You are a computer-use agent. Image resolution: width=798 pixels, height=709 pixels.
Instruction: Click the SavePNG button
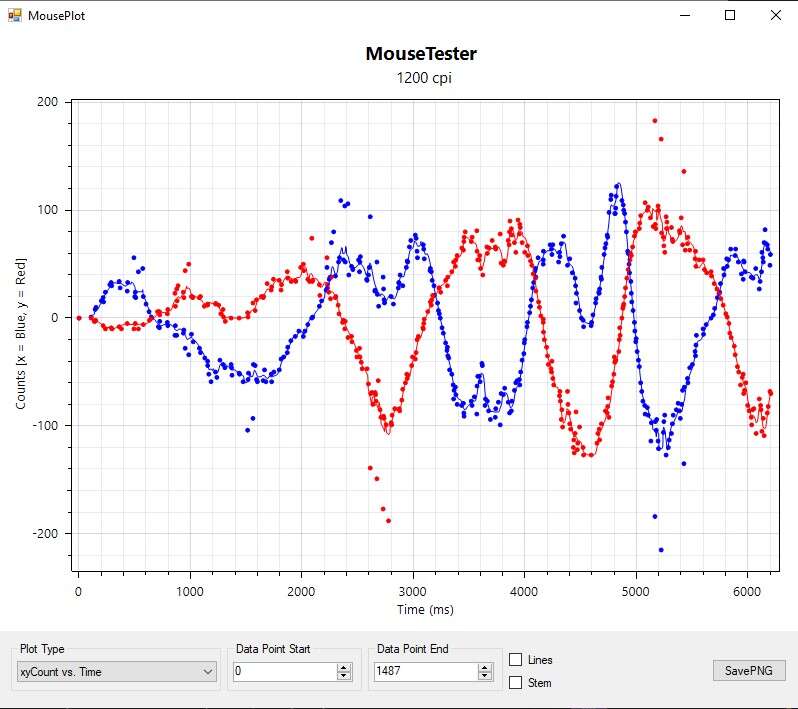tap(749, 671)
